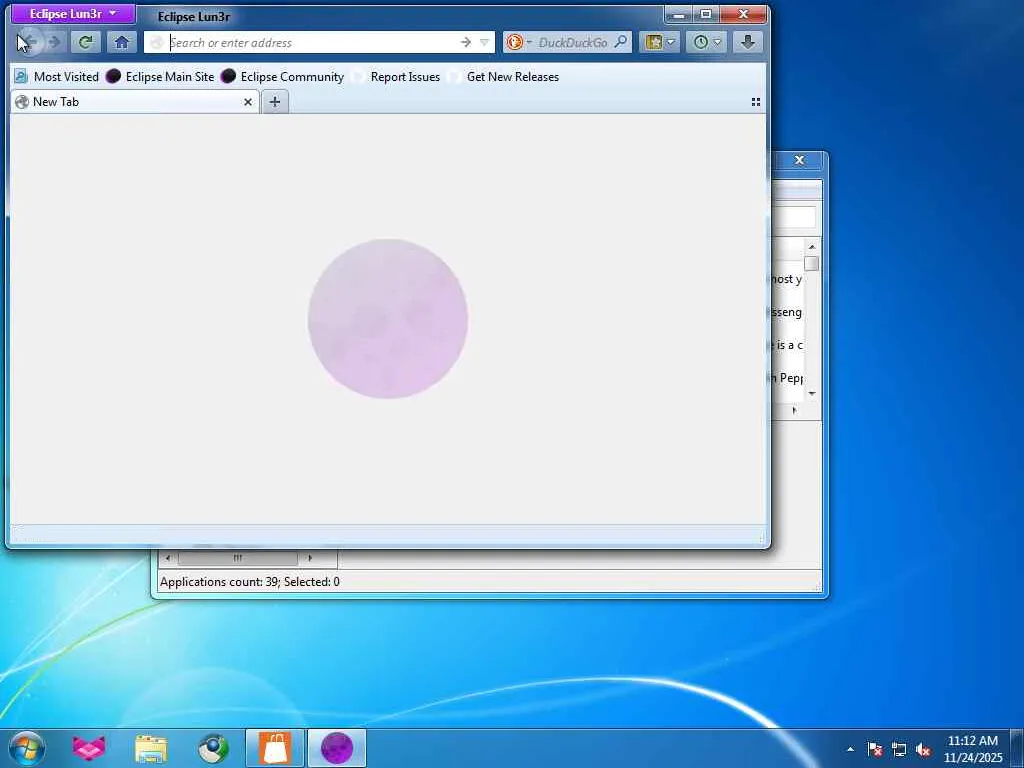Open the Report Issues bookmark
Viewport: 1024px width, 768px height.
pos(396,76)
